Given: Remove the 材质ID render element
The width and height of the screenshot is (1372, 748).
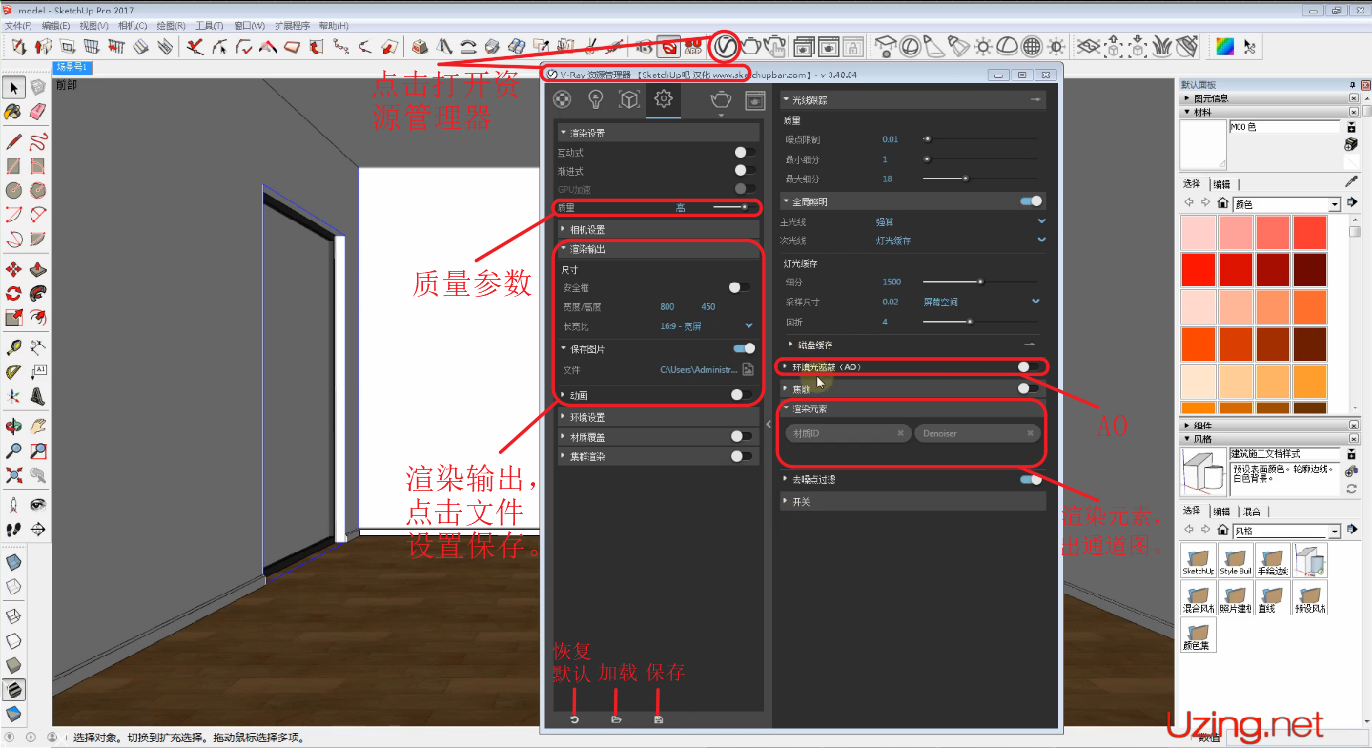Looking at the screenshot, I should (900, 433).
